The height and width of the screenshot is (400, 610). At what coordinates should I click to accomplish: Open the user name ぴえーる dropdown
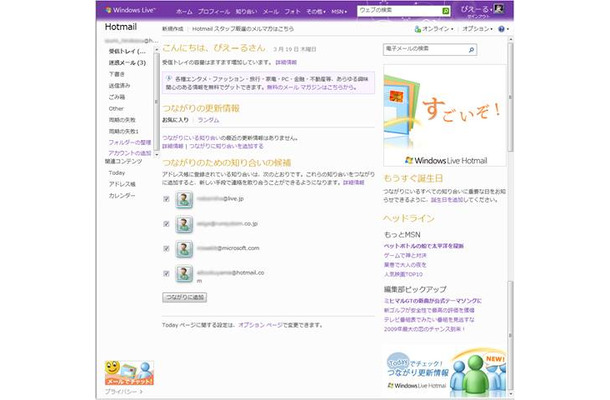476,9
